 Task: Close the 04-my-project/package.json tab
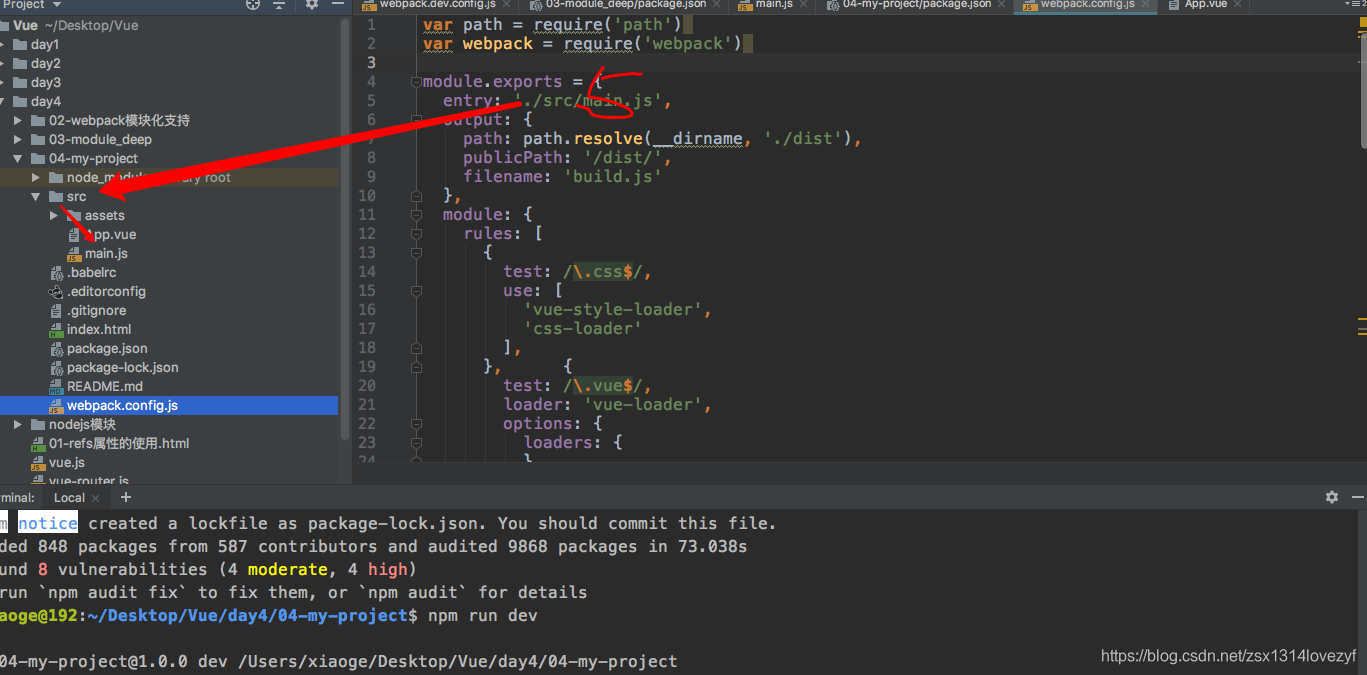pyautogui.click(x=1003, y=4)
